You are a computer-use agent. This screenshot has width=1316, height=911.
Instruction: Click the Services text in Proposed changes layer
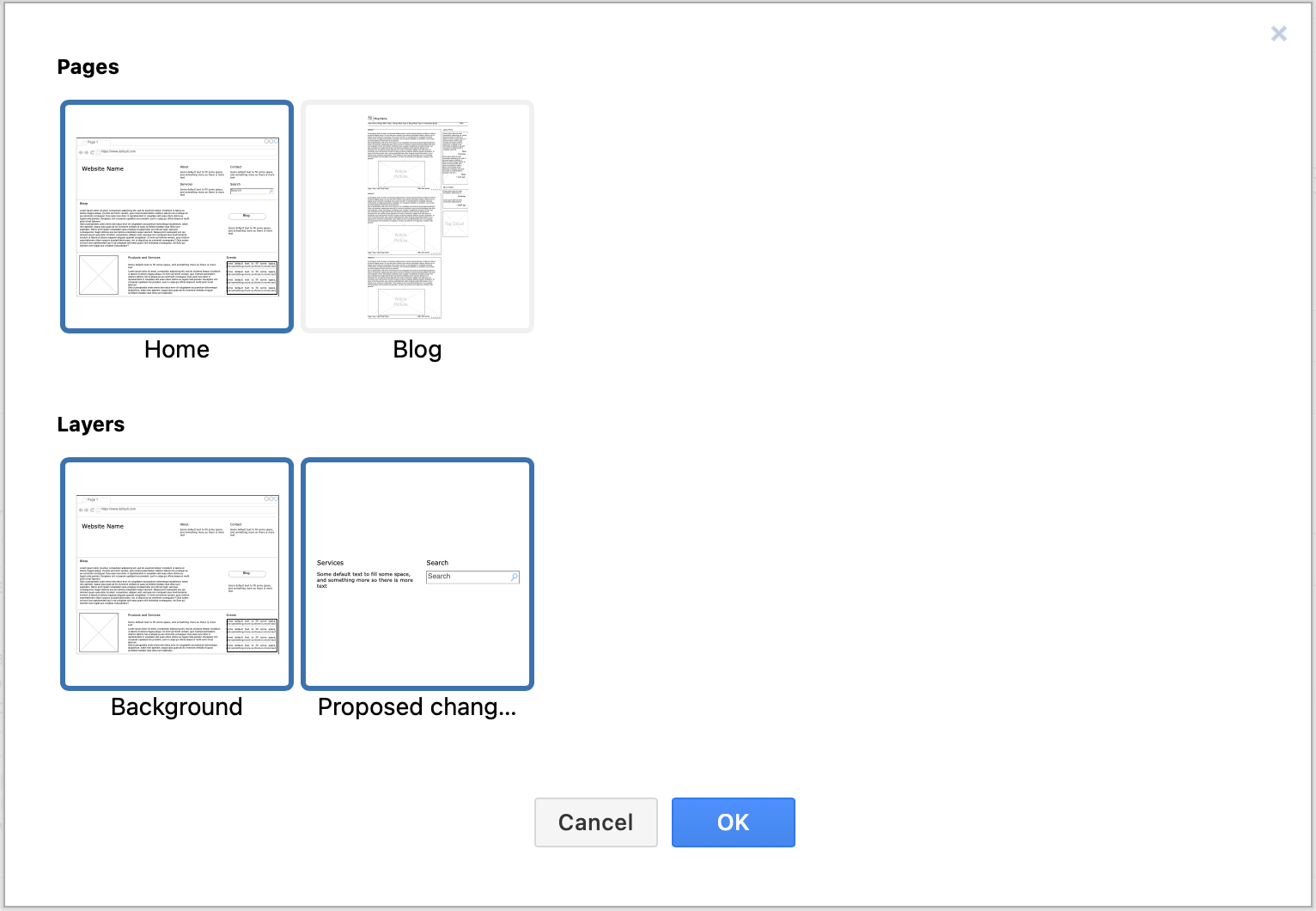tap(330, 563)
